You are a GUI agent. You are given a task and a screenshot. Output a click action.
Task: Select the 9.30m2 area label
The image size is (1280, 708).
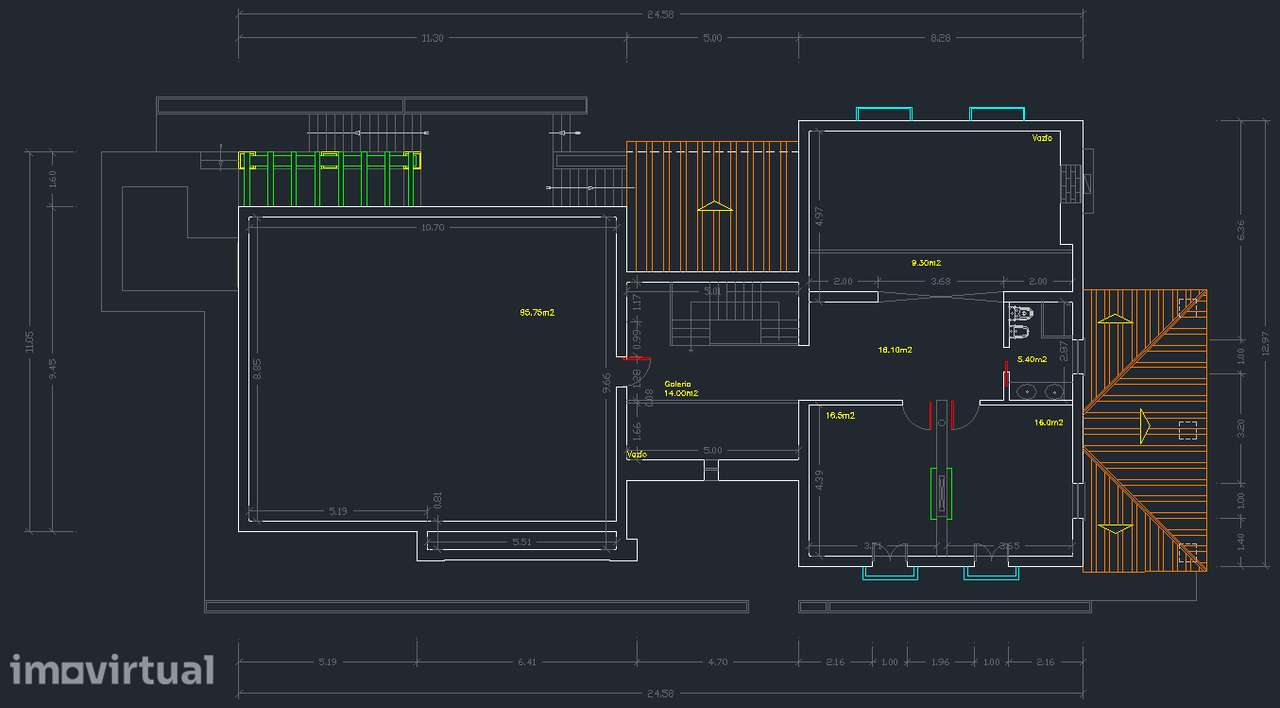[926, 262]
